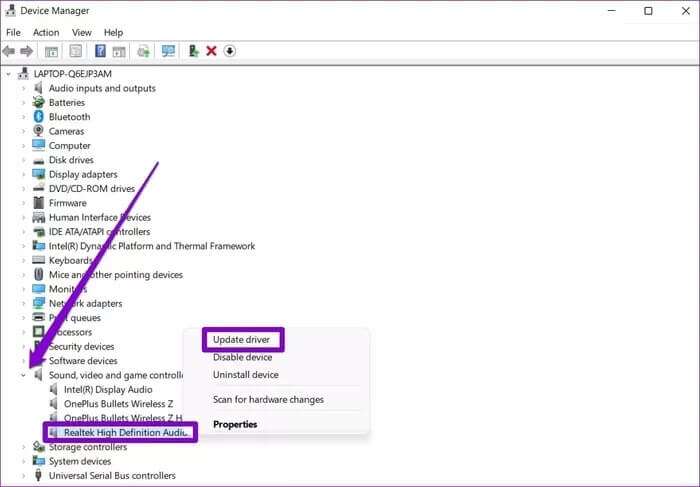Collapse the Sound, video and game controllers node
Viewport: 700px width, 487px height.
pos(23,375)
